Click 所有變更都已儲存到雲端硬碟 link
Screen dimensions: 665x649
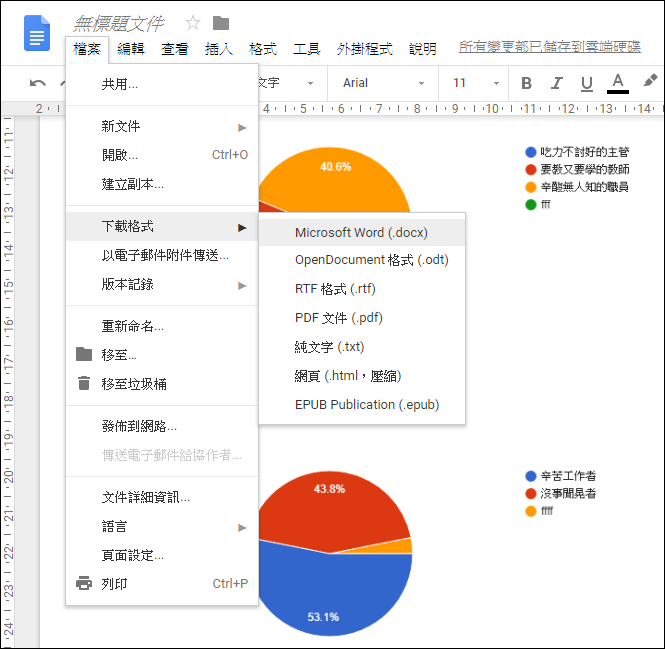[550, 47]
